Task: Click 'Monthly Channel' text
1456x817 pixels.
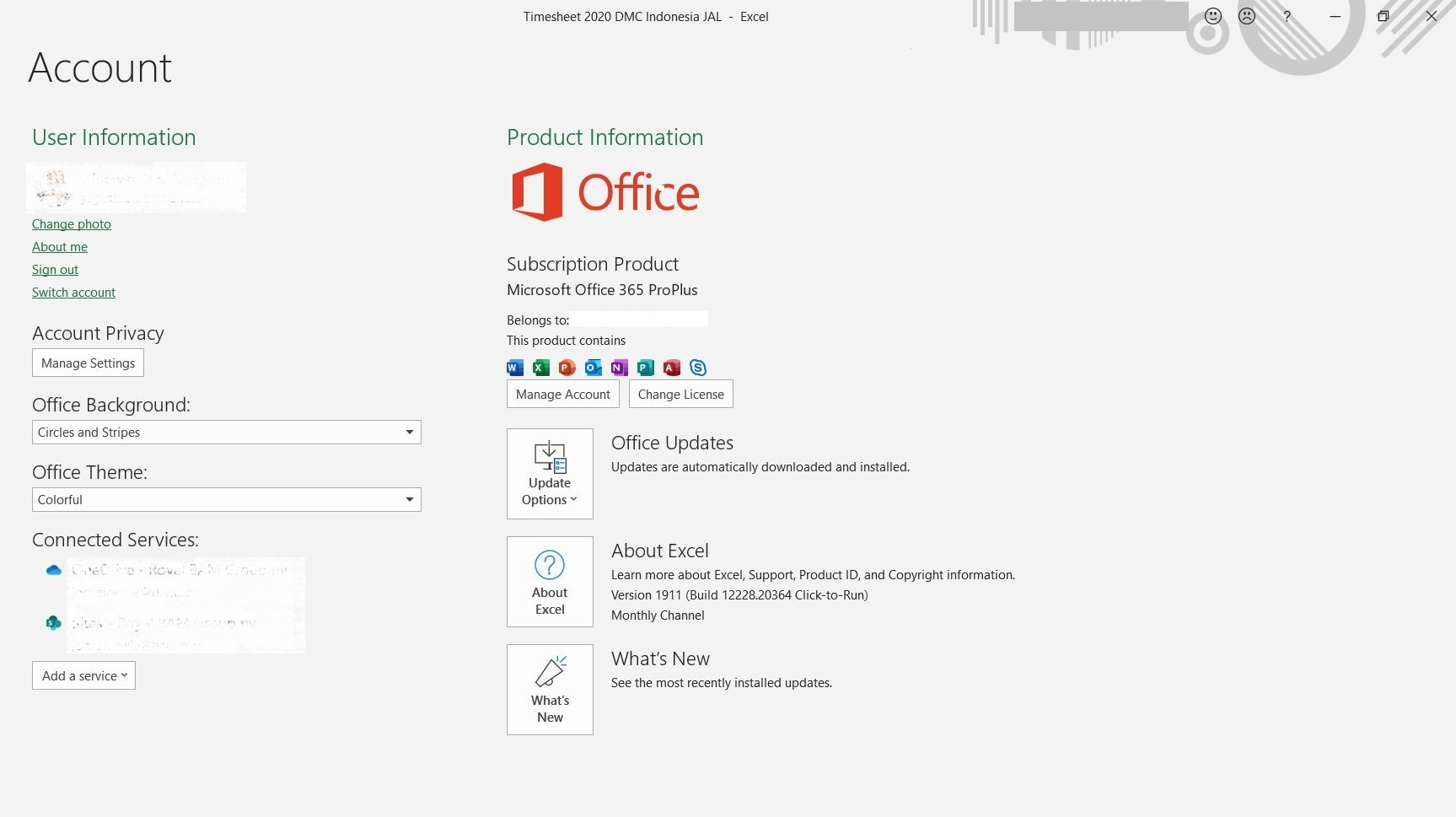Action: coord(658,615)
